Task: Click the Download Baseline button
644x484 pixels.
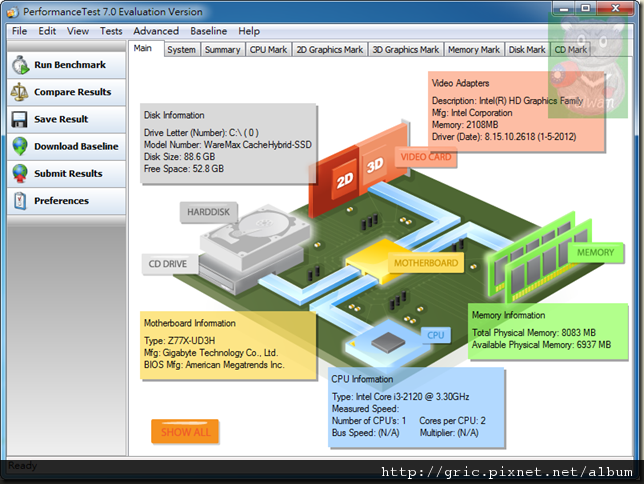Action: (x=66, y=146)
